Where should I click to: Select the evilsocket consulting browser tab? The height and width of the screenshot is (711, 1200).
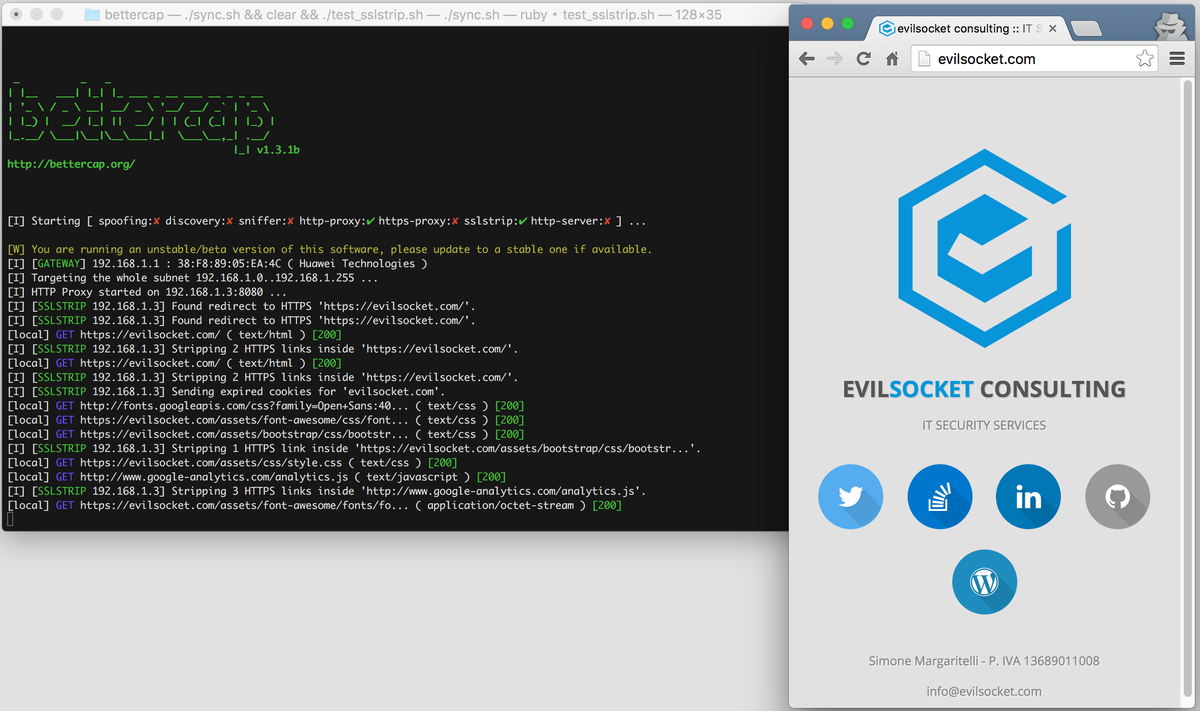967,29
